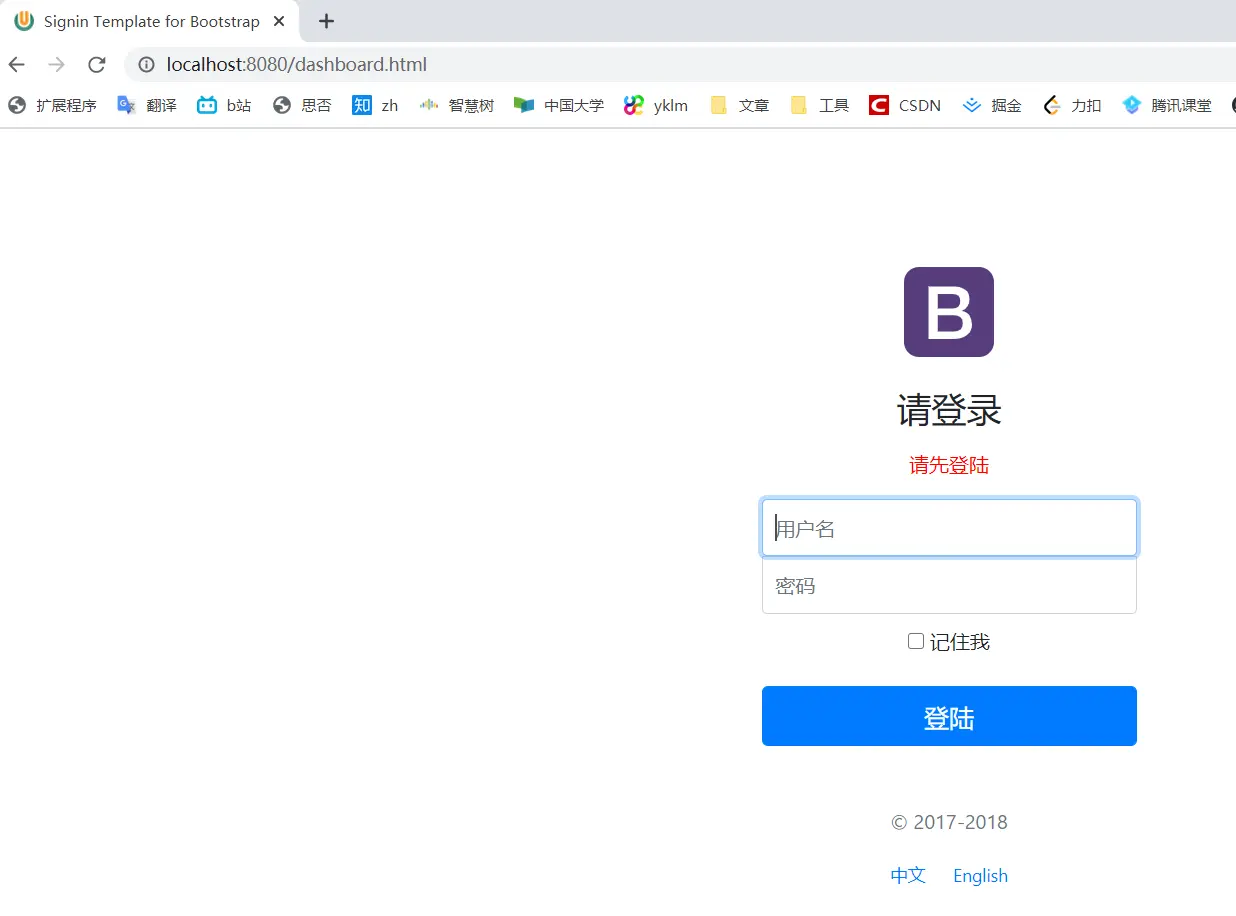The image size is (1236, 916).
Task: Click the blue 登陆 button
Action: [949, 716]
